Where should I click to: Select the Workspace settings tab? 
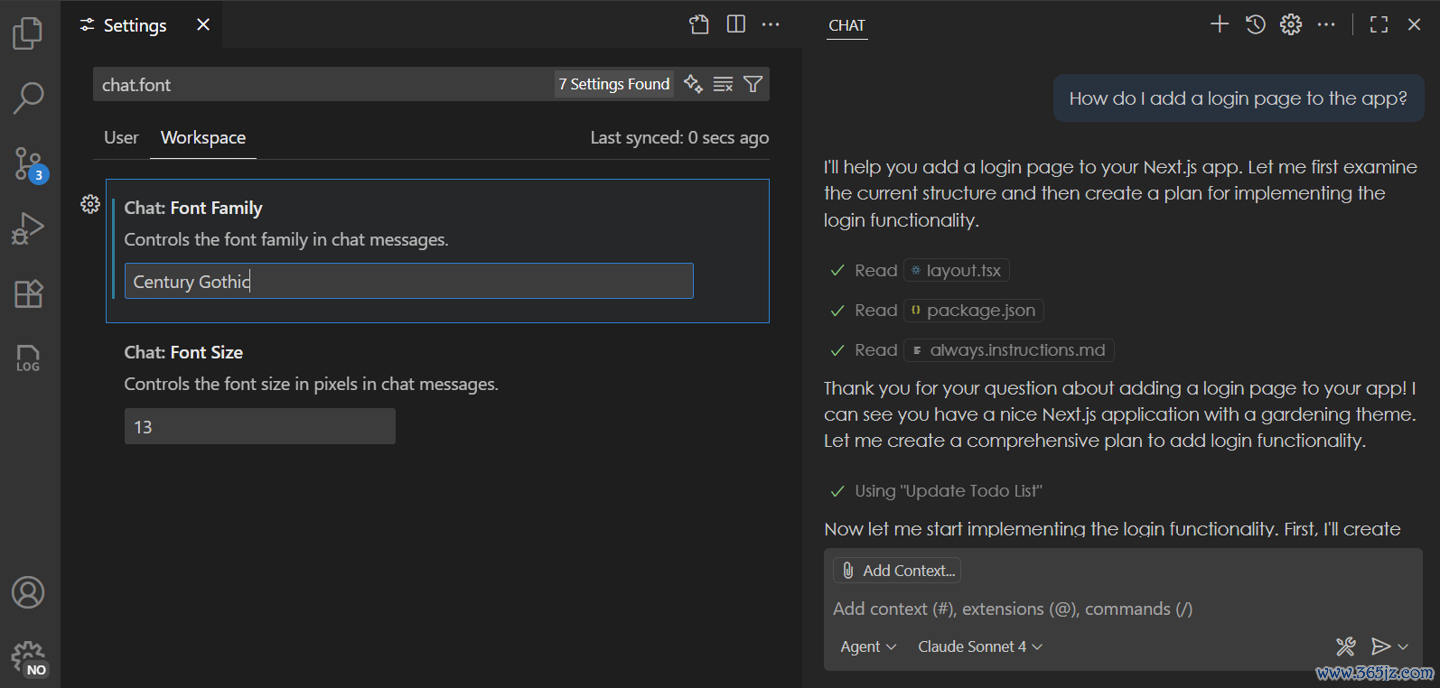click(203, 138)
